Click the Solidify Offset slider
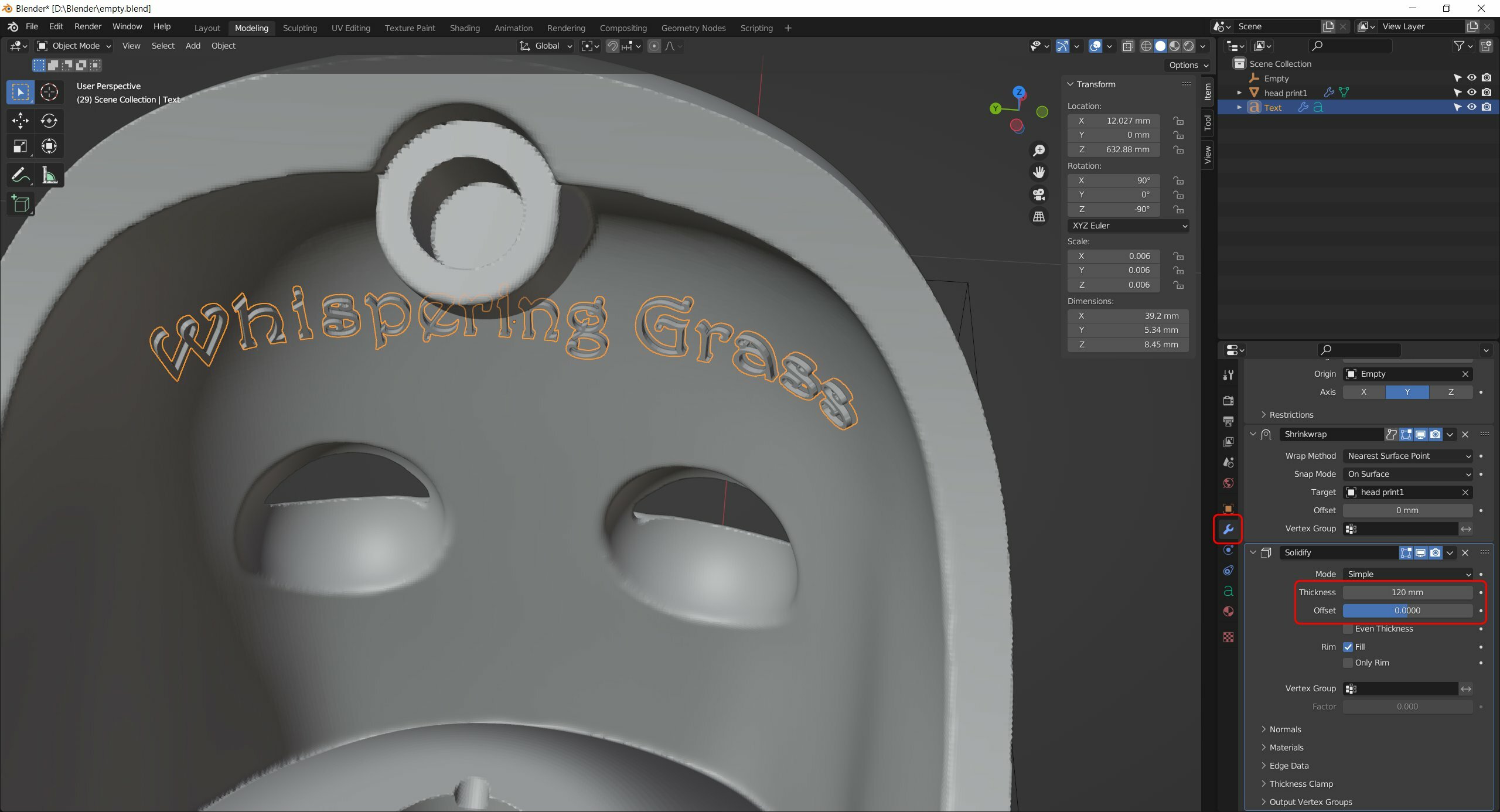The height and width of the screenshot is (812, 1500). click(1407, 610)
